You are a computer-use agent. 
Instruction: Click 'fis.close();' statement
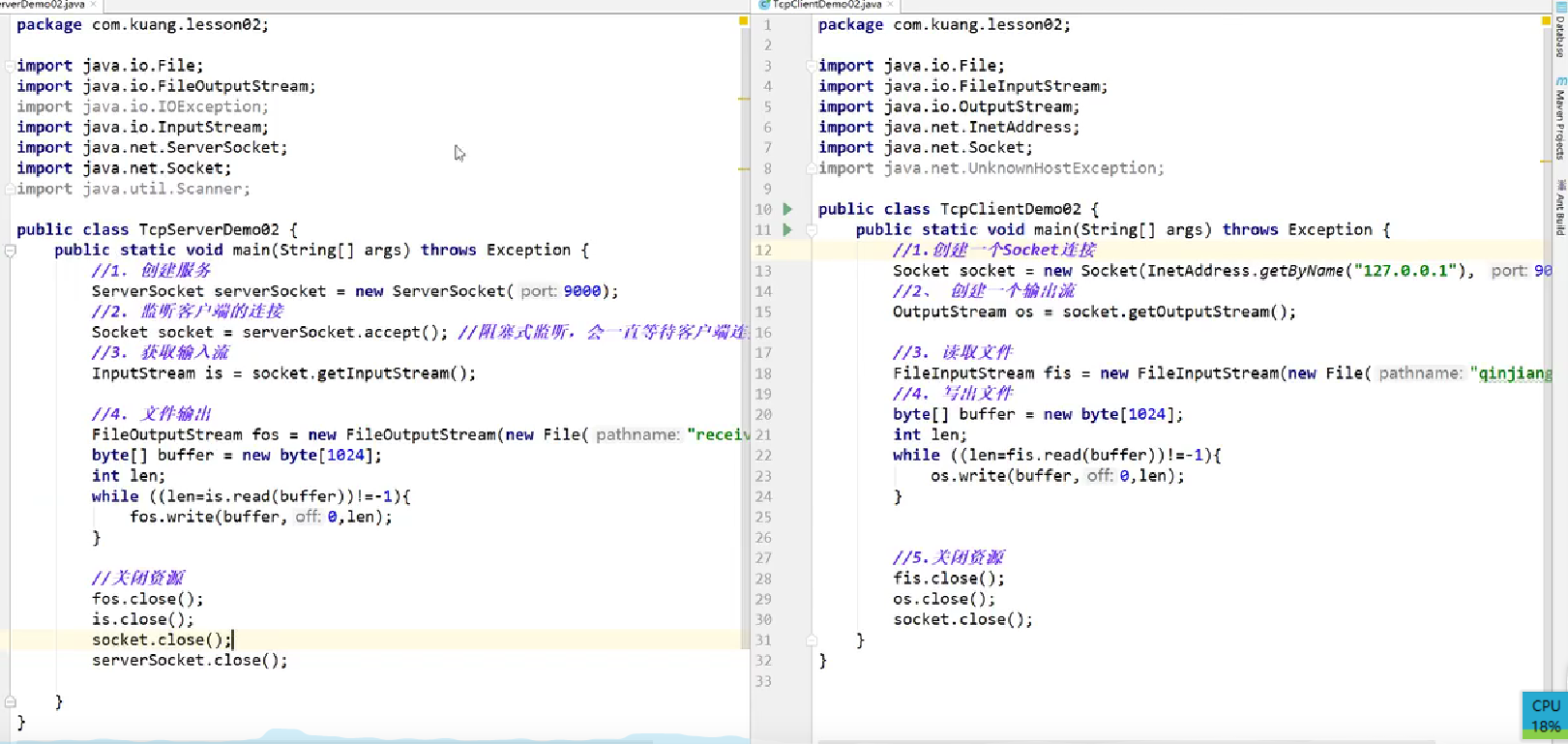coord(949,579)
